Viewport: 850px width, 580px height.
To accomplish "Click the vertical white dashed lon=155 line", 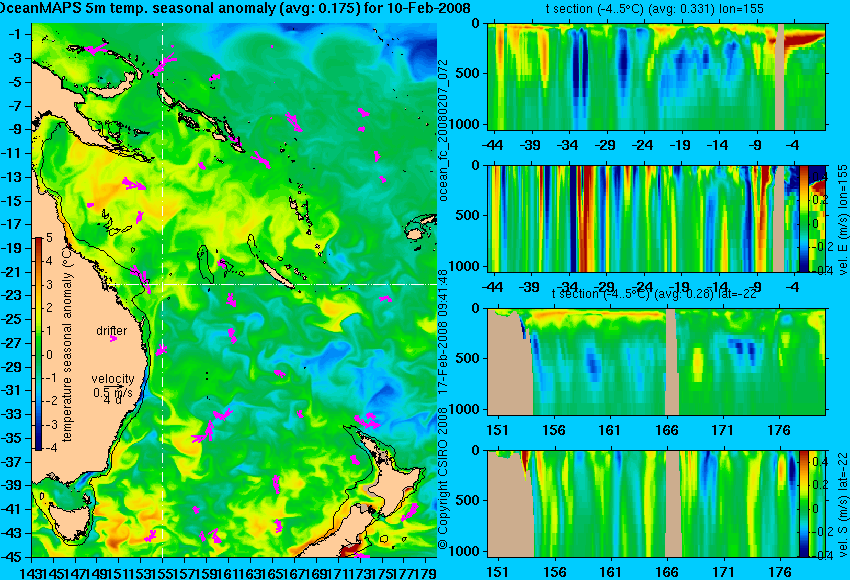I will point(163,290).
